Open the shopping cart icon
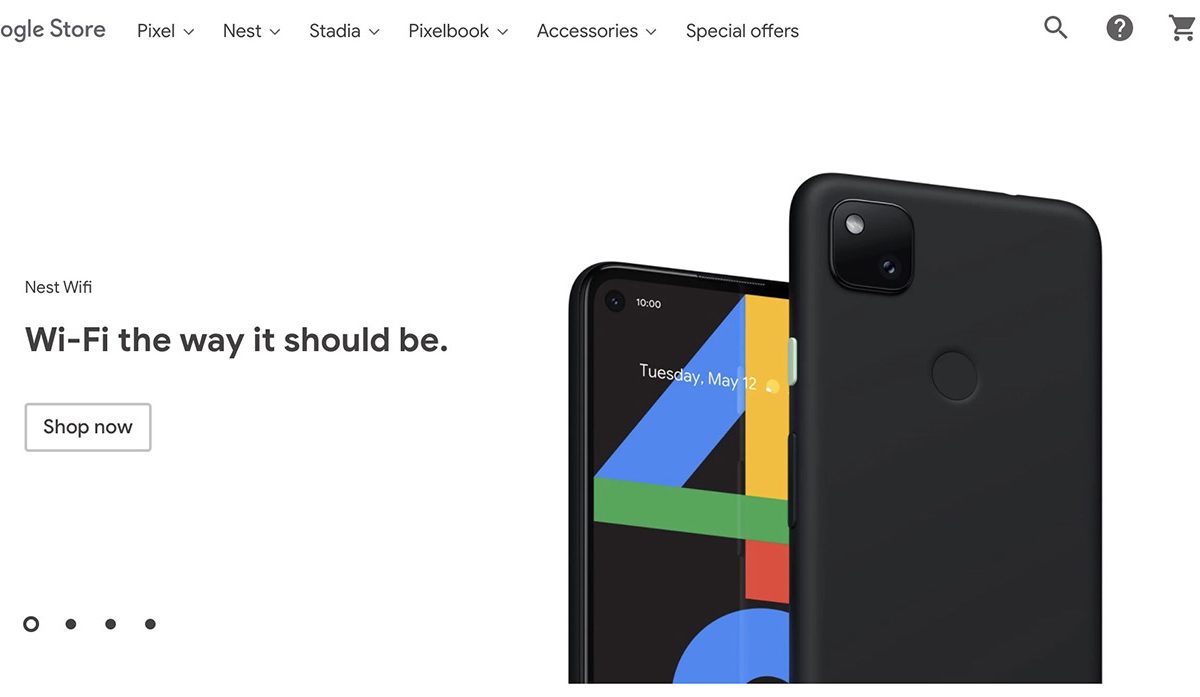 [x=1183, y=28]
